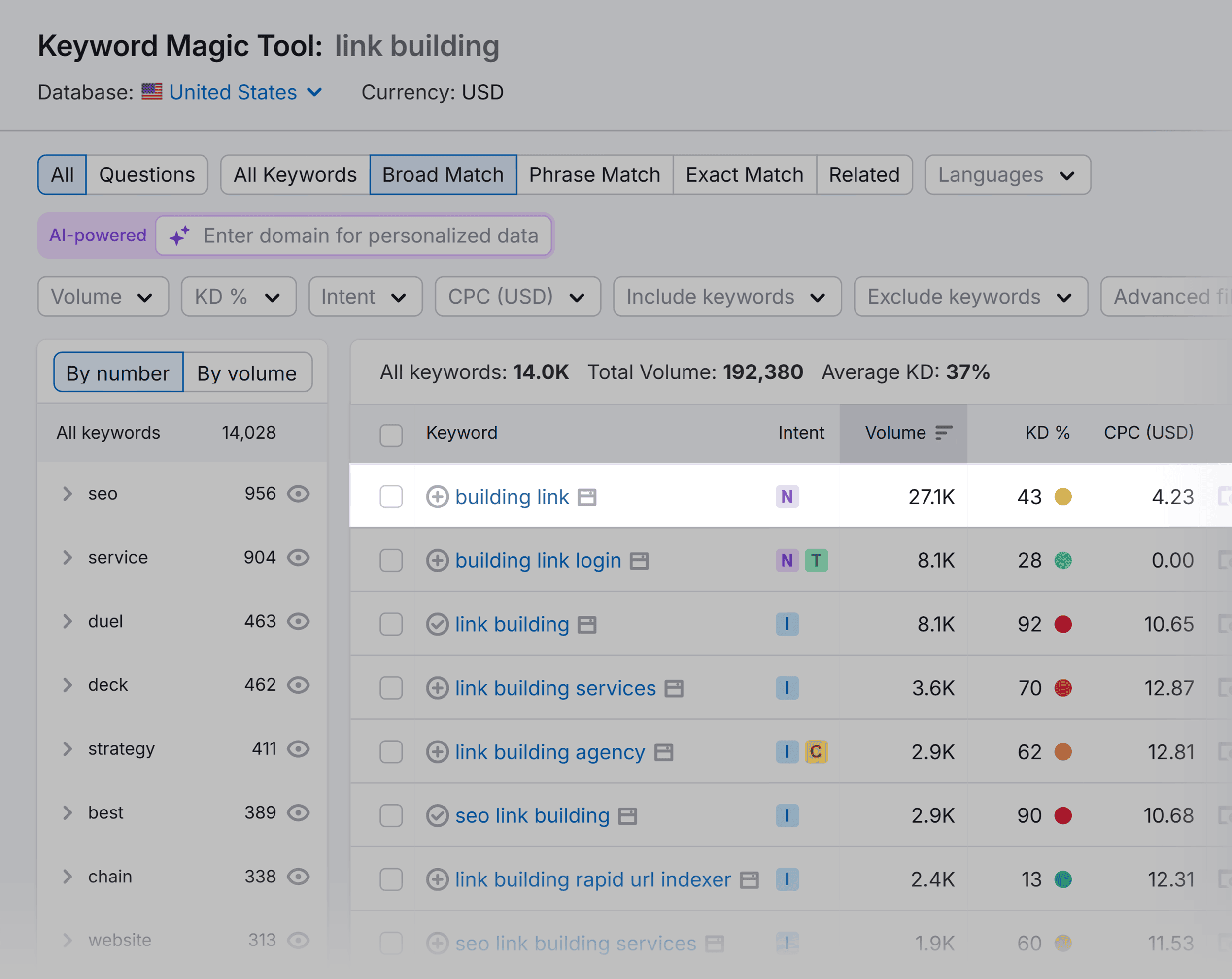This screenshot has width=1232, height=979.
Task: Open the Languages dropdown
Action: [1008, 175]
